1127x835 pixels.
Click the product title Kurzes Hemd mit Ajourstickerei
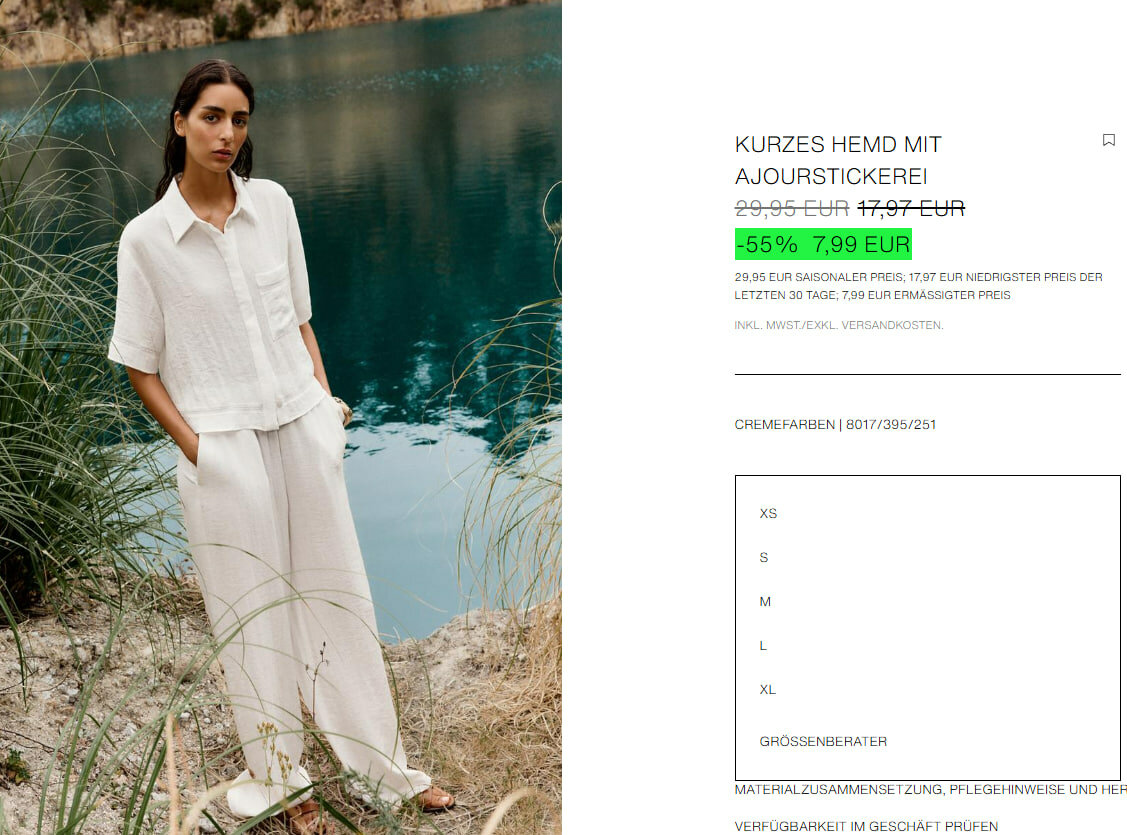(x=838, y=160)
